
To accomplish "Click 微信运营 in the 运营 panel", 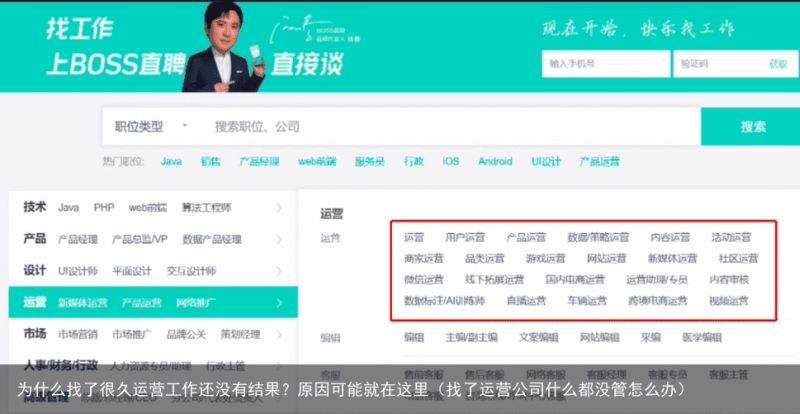I will pos(423,279).
